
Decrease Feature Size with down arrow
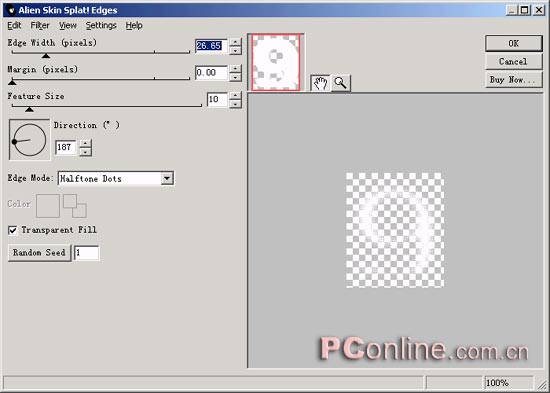236,104
